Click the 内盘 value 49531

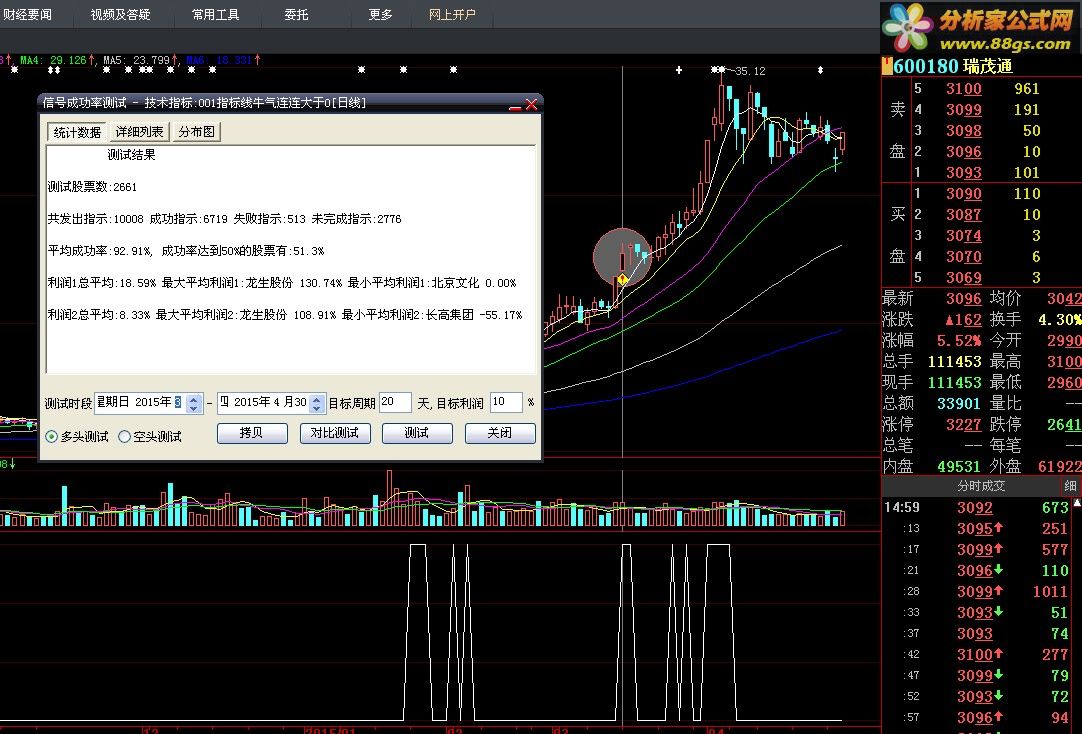click(x=958, y=466)
